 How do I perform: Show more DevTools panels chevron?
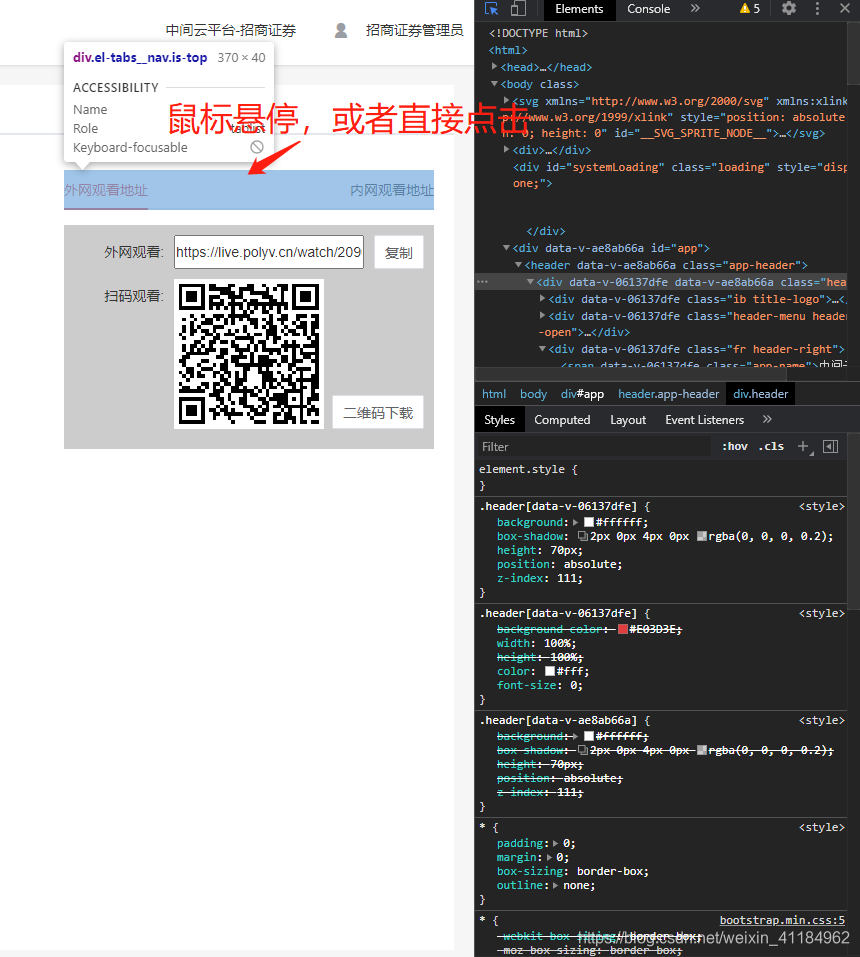pos(695,9)
